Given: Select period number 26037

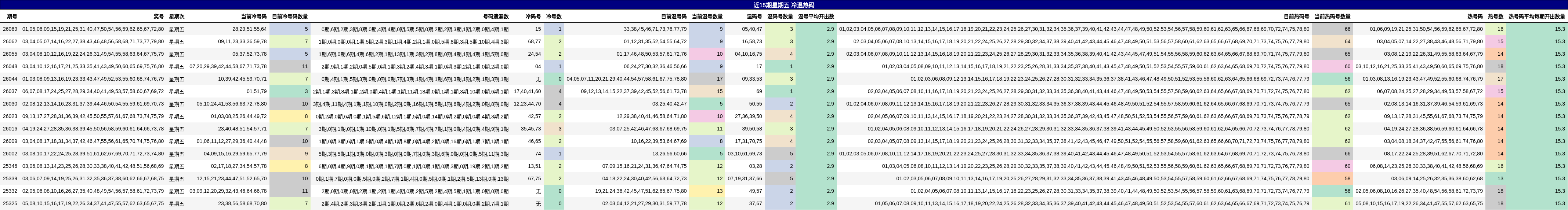Looking at the screenshot, I should (x=10, y=91).
